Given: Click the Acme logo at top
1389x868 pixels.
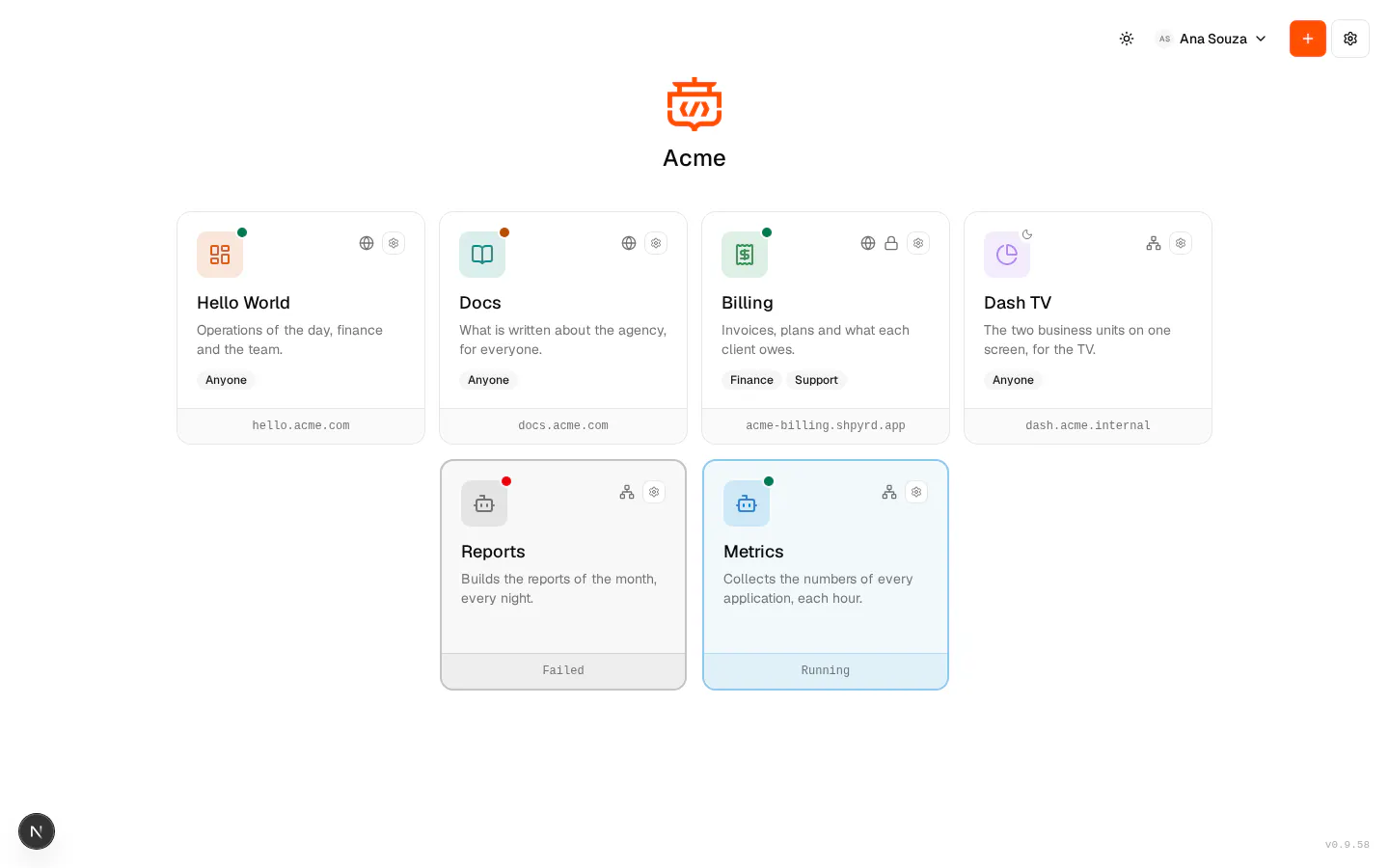Looking at the screenshot, I should 694,104.
